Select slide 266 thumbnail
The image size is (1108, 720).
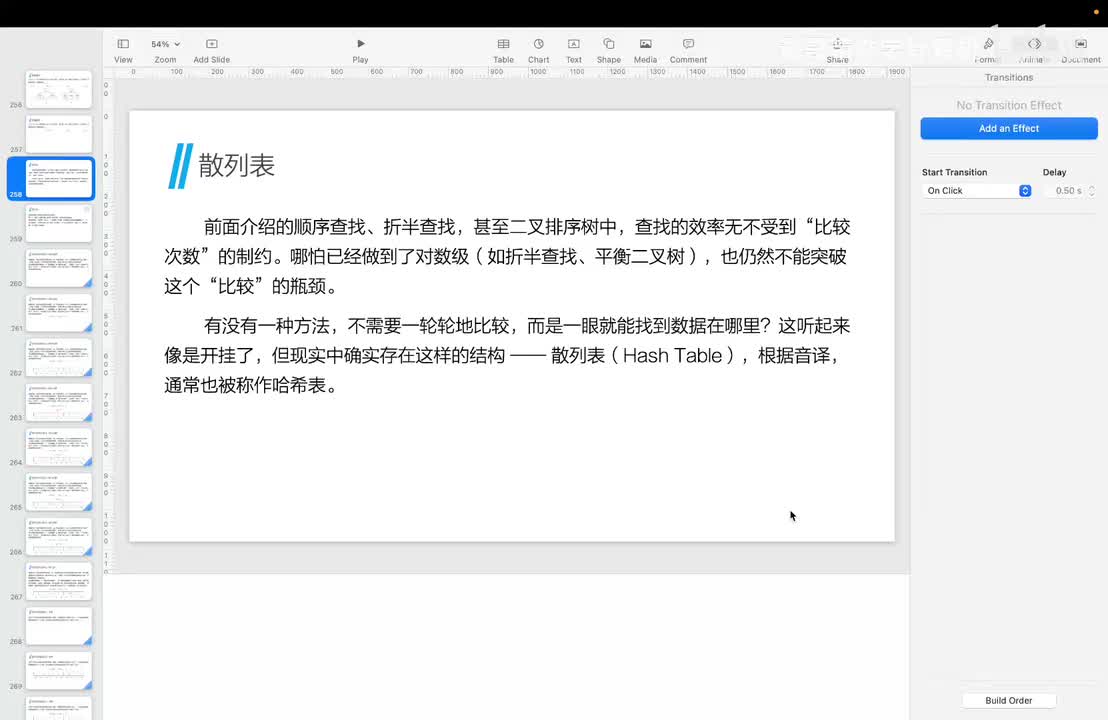pyautogui.click(x=59, y=536)
